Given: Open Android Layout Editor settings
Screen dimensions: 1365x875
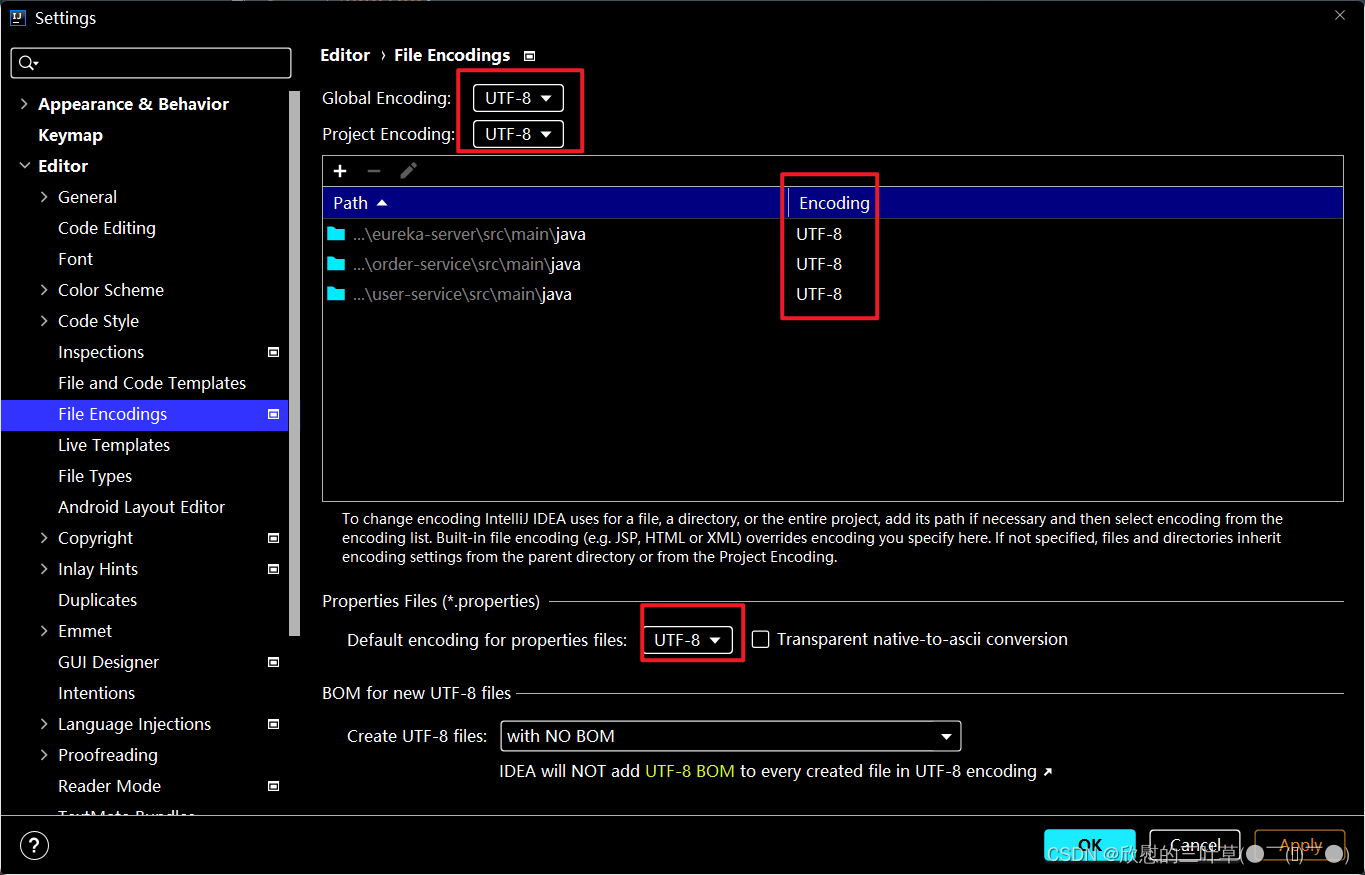Looking at the screenshot, I should click(x=141, y=507).
